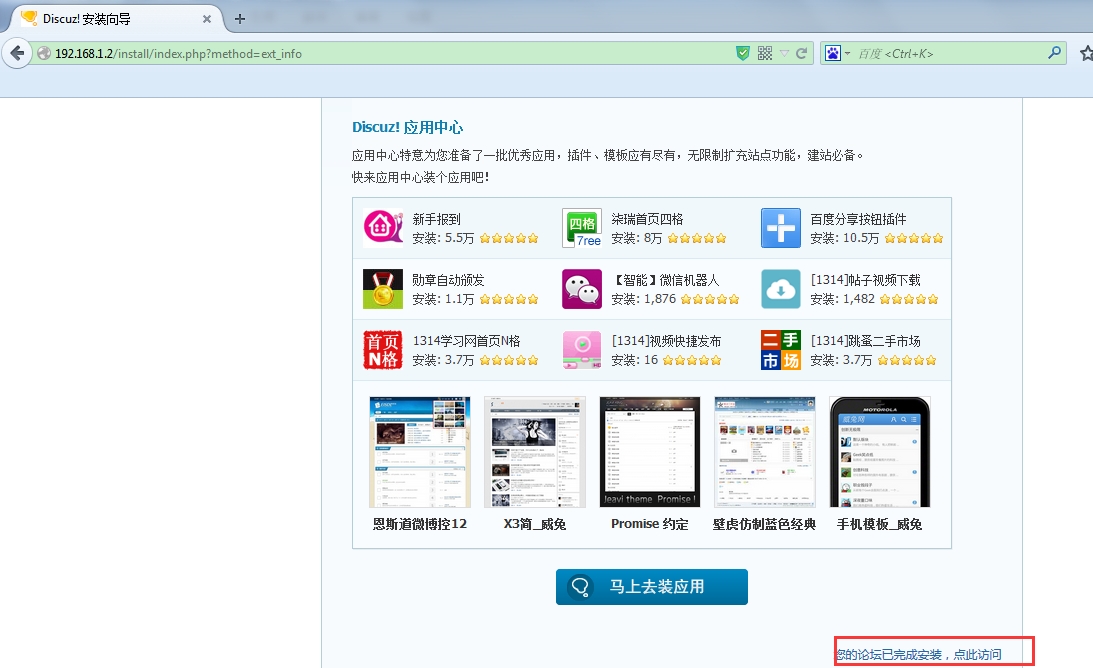Click the 恩斯道微博控12 caption
This screenshot has height=668, width=1093.
click(420, 524)
